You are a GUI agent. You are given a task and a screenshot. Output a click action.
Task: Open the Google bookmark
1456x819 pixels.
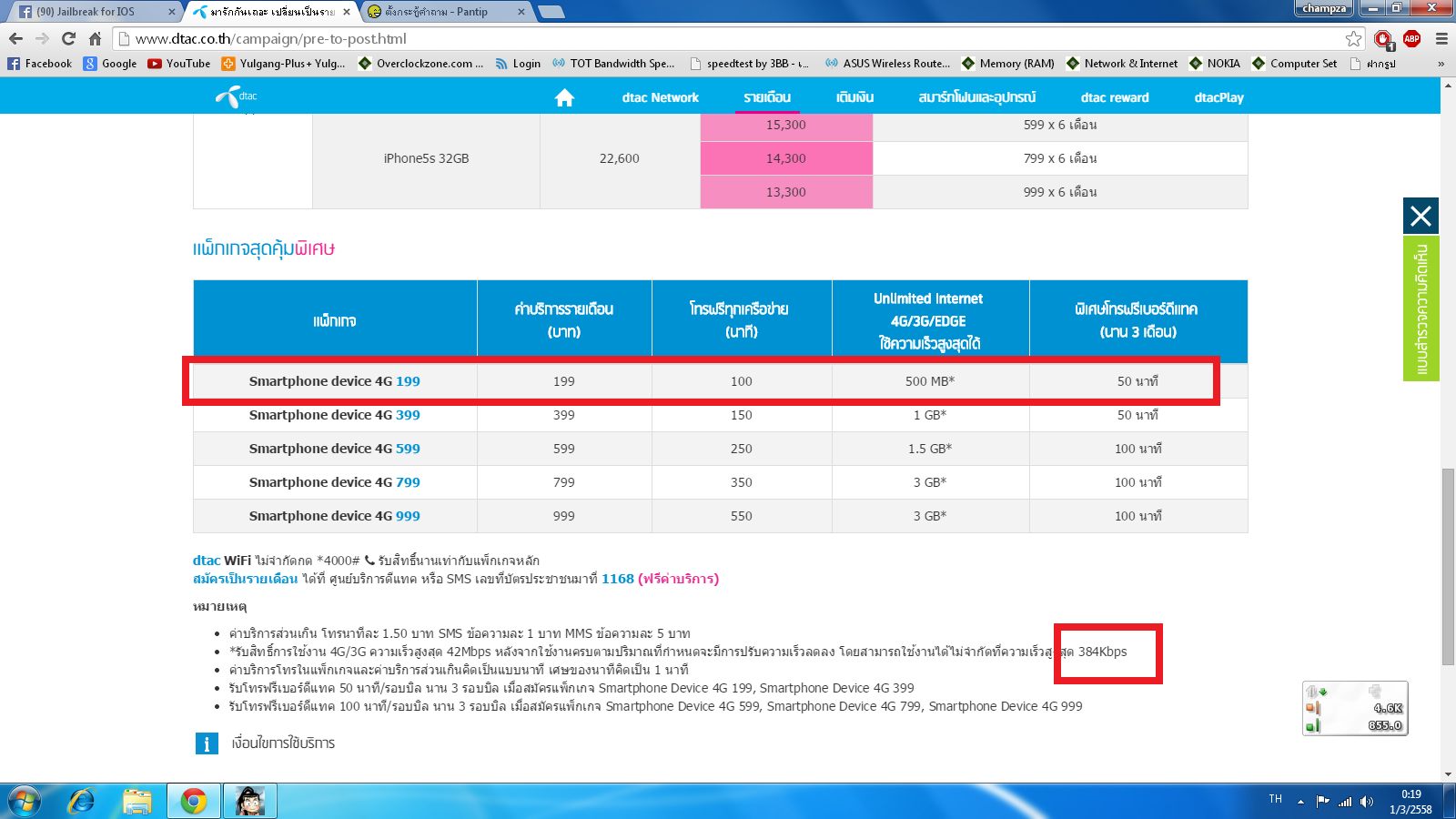110,64
